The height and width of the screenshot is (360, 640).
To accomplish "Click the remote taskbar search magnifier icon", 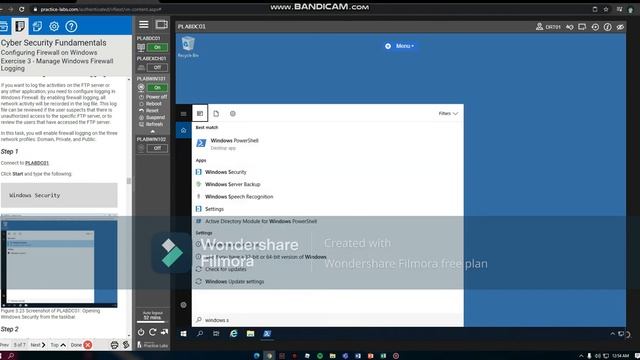I will coord(200,334).
